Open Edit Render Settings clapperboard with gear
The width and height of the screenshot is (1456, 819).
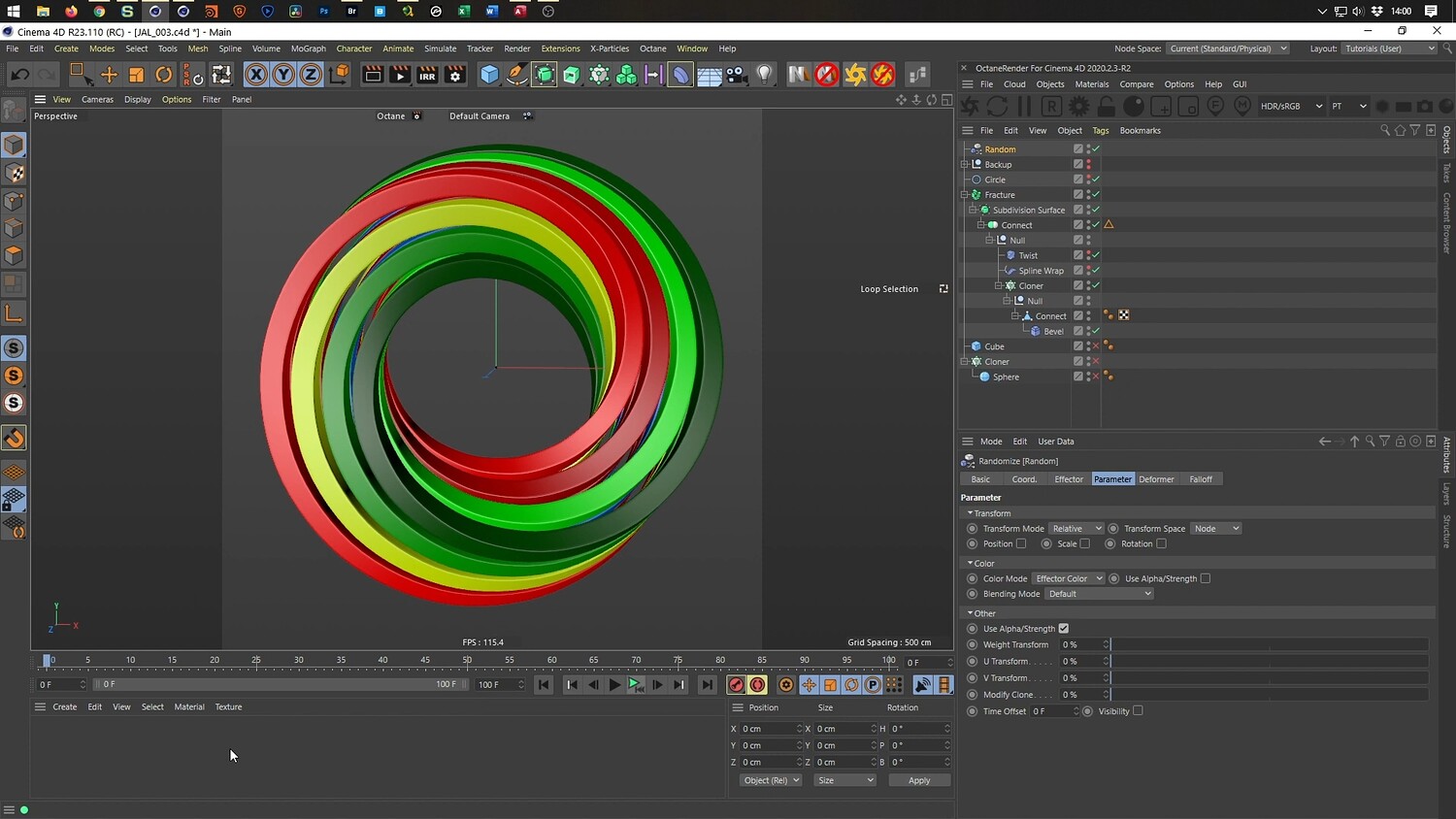[x=454, y=75]
